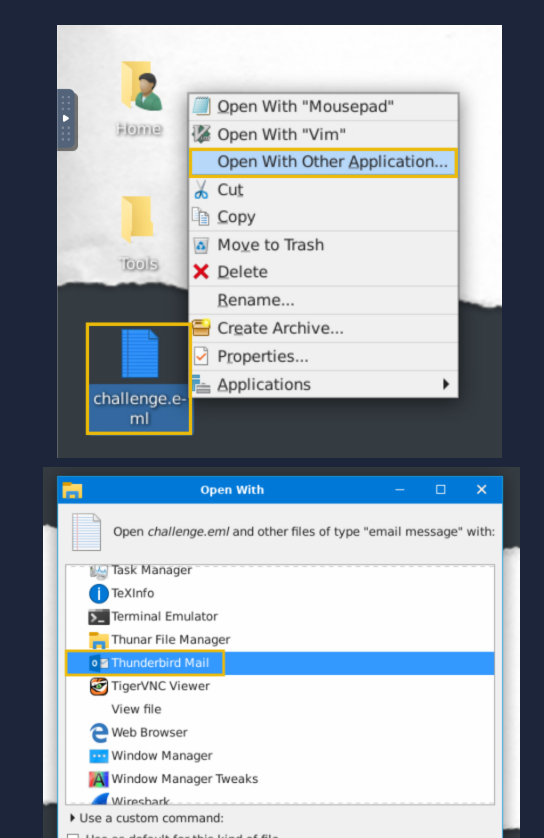Choose Open With "Mousepad"

[x=323, y=106]
